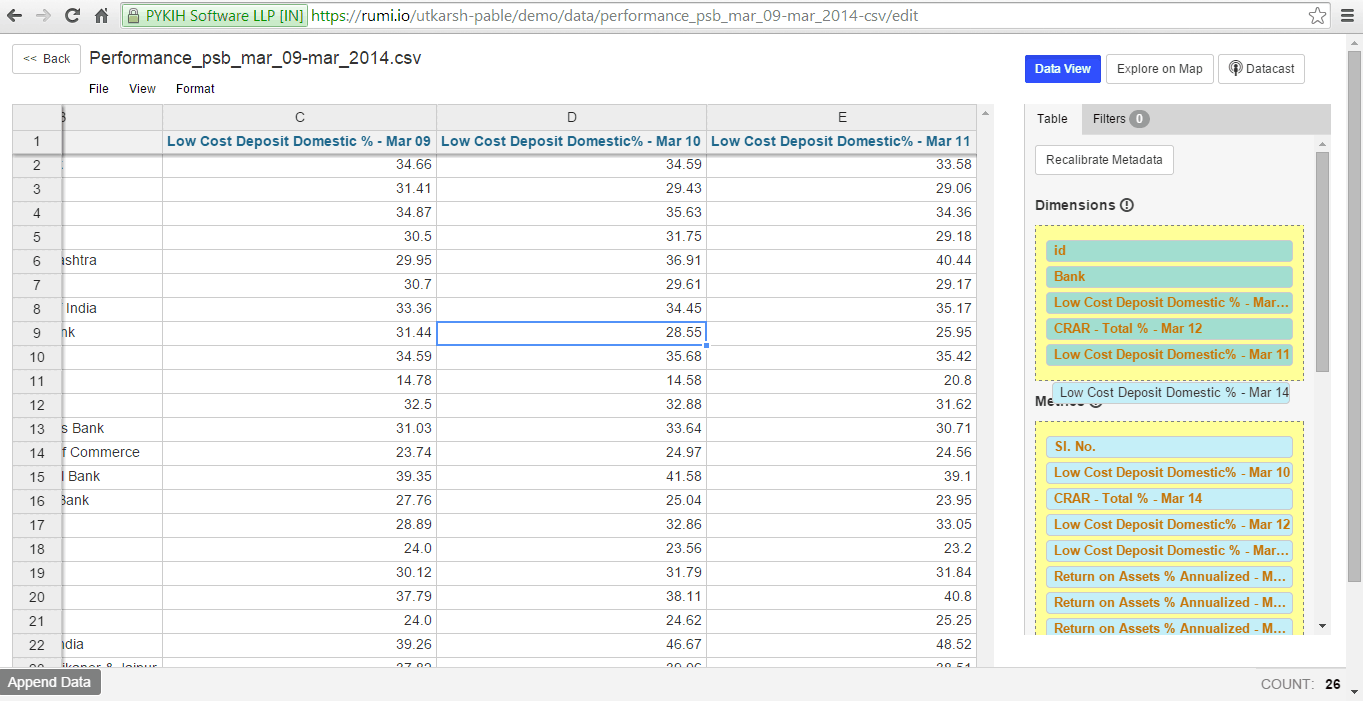
Task: Select Low Cost Deposit Domestic% - Mar 12 metric
Action: pos(1169,525)
